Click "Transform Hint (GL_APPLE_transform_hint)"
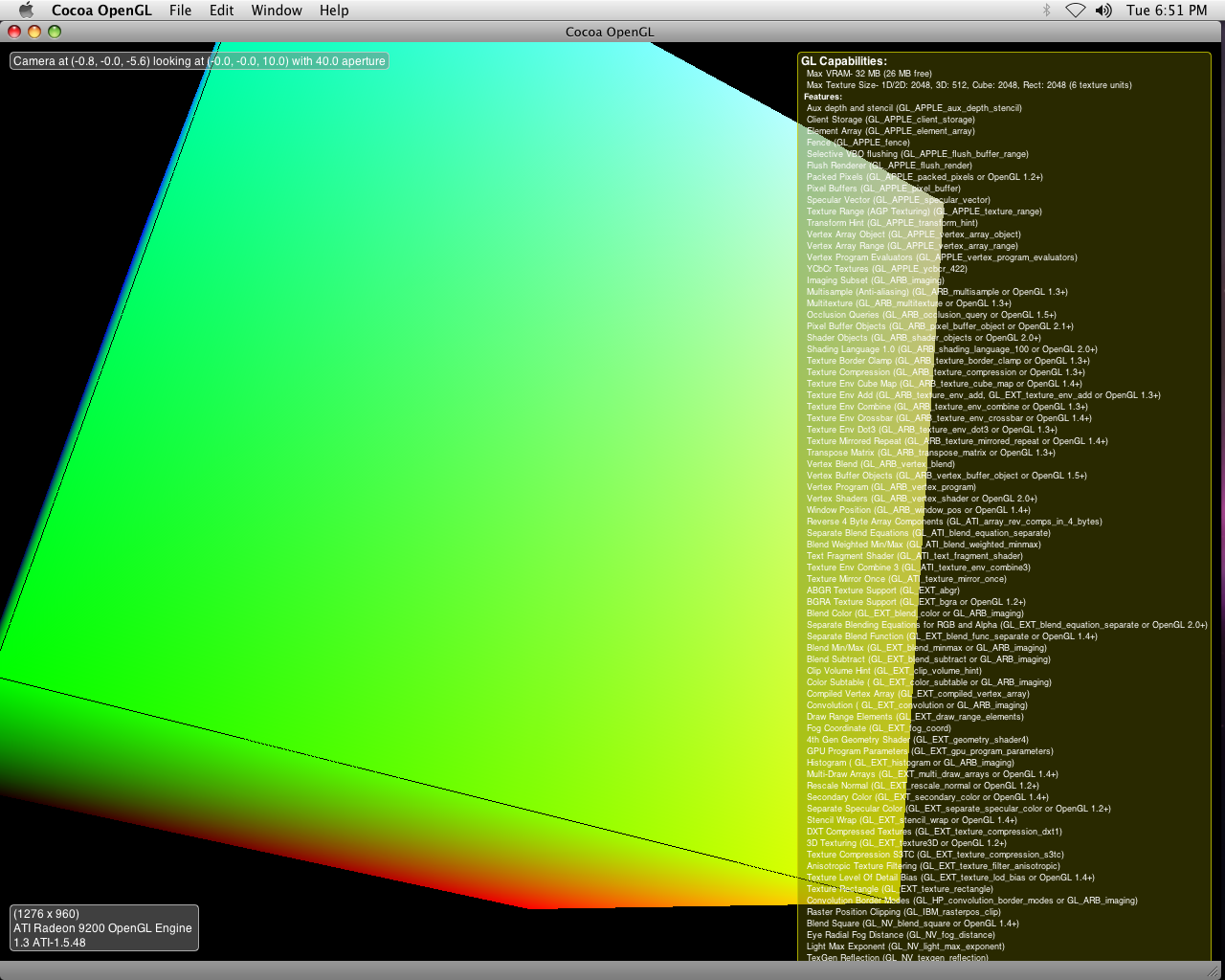Screen dimensions: 1225x980 [x=892, y=223]
